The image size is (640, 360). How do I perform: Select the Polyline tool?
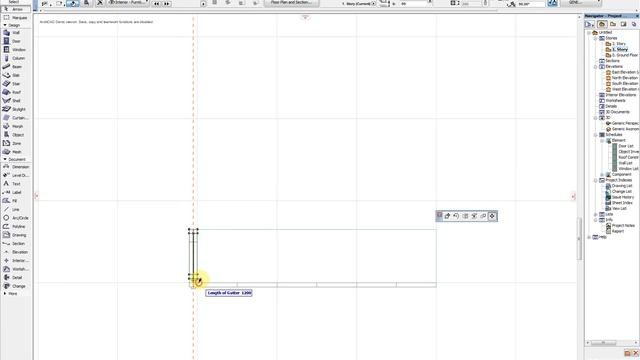16,227
